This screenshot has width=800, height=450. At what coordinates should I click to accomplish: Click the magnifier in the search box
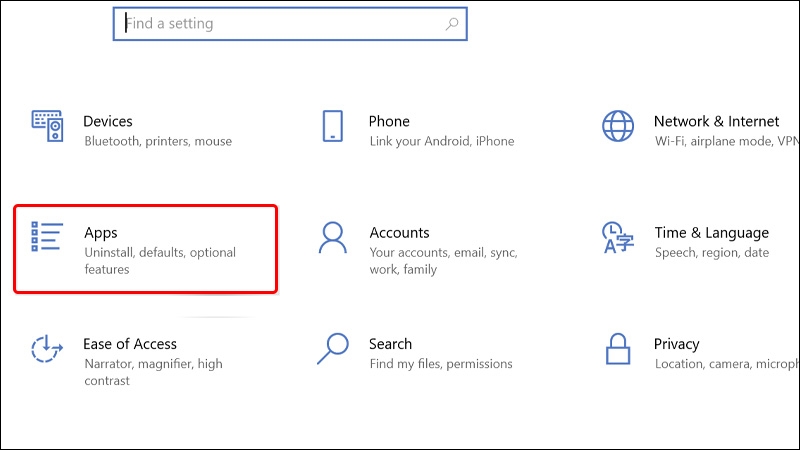pyautogui.click(x=452, y=23)
